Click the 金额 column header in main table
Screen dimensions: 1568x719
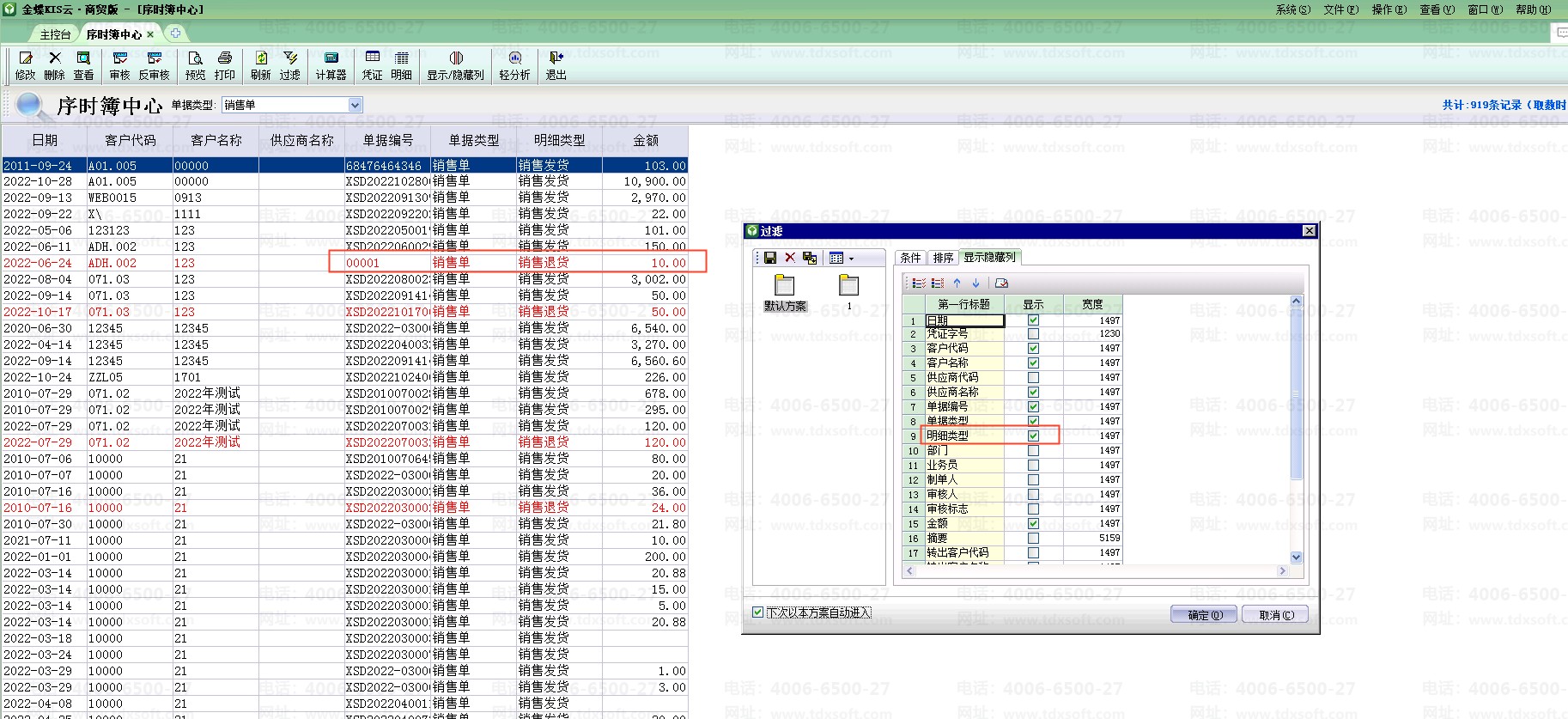click(646, 140)
